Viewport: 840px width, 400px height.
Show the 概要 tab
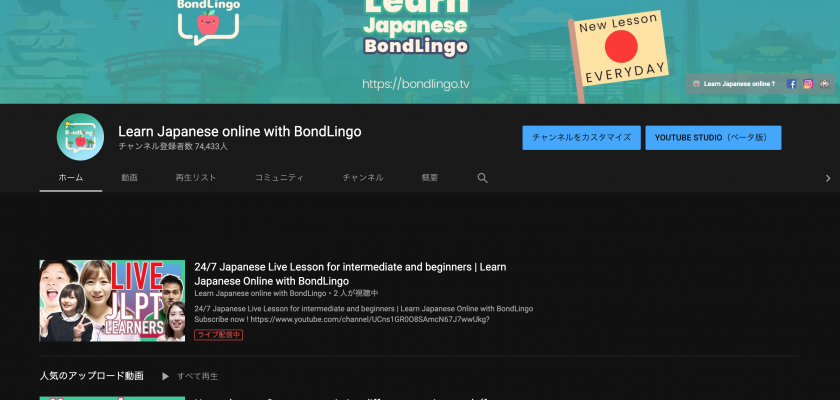429,178
